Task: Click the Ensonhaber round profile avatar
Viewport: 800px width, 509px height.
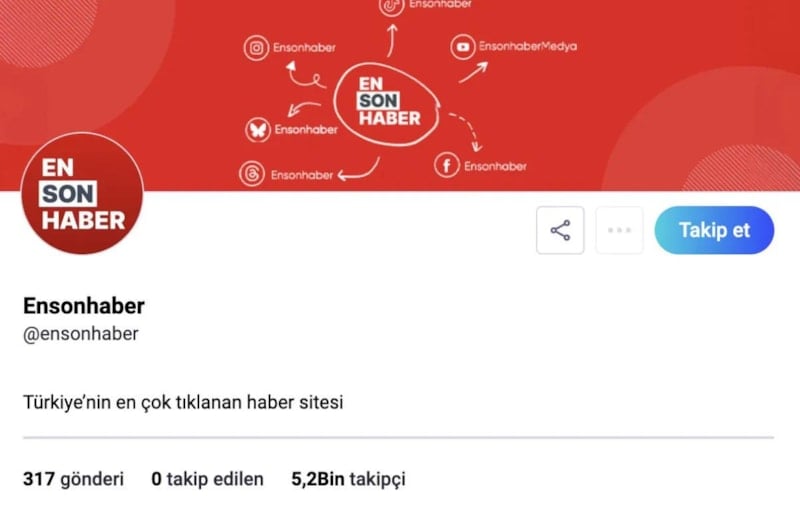Action: pos(82,193)
